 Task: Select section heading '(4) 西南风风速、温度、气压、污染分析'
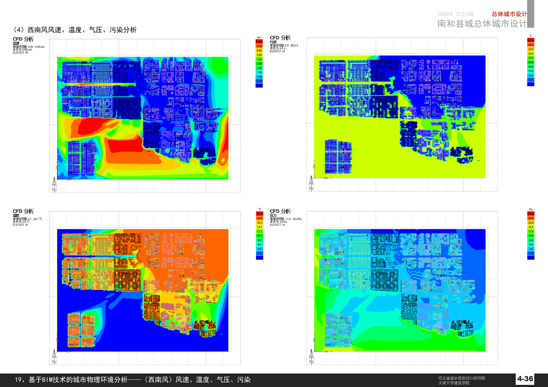[74, 30]
